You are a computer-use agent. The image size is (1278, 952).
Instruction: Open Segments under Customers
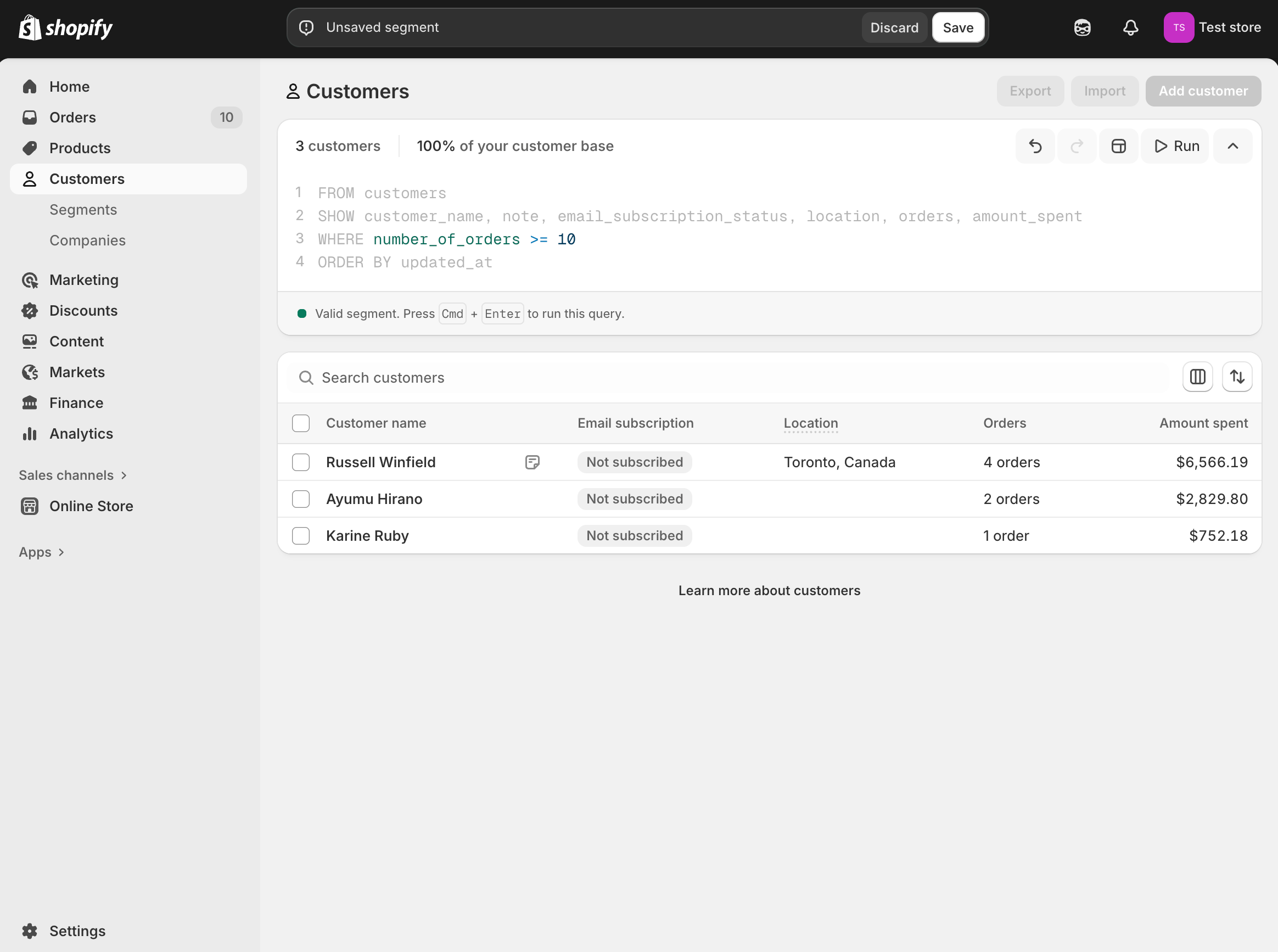point(83,210)
